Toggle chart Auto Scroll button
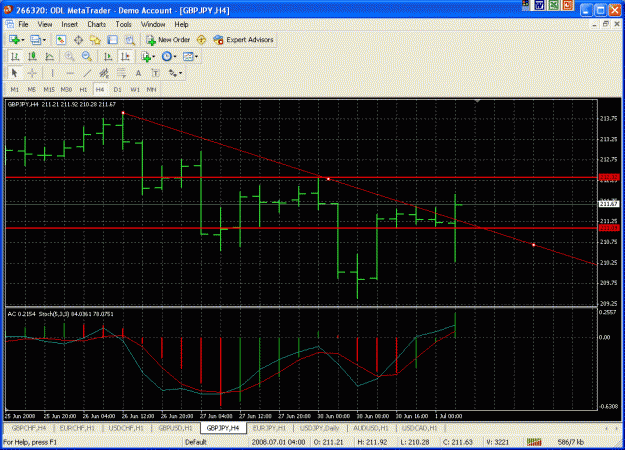The height and width of the screenshot is (450, 625). pyautogui.click(x=108, y=57)
